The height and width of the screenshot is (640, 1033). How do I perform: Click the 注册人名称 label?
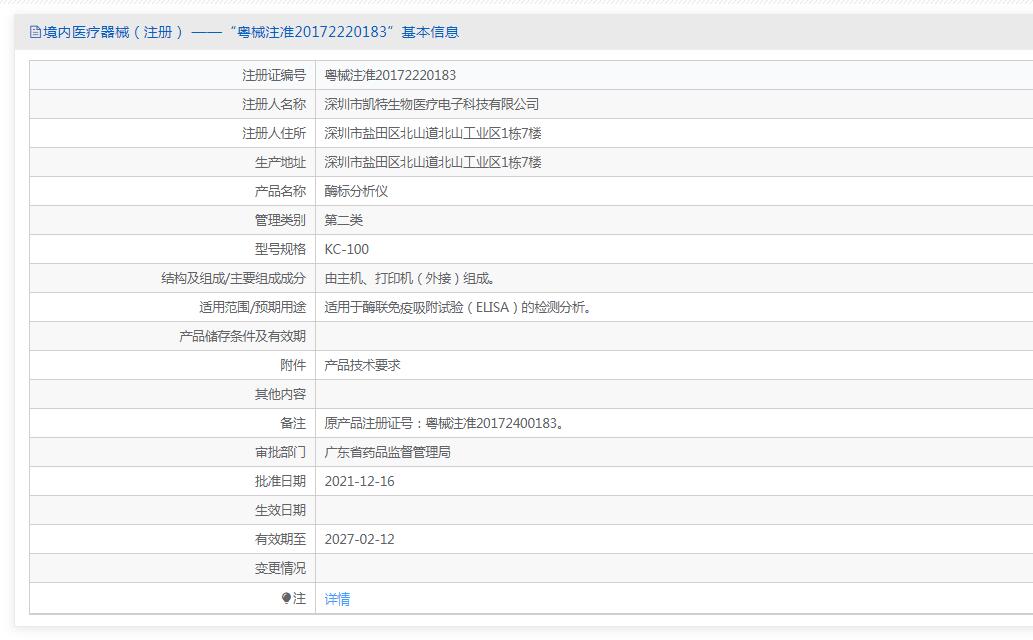tap(274, 104)
